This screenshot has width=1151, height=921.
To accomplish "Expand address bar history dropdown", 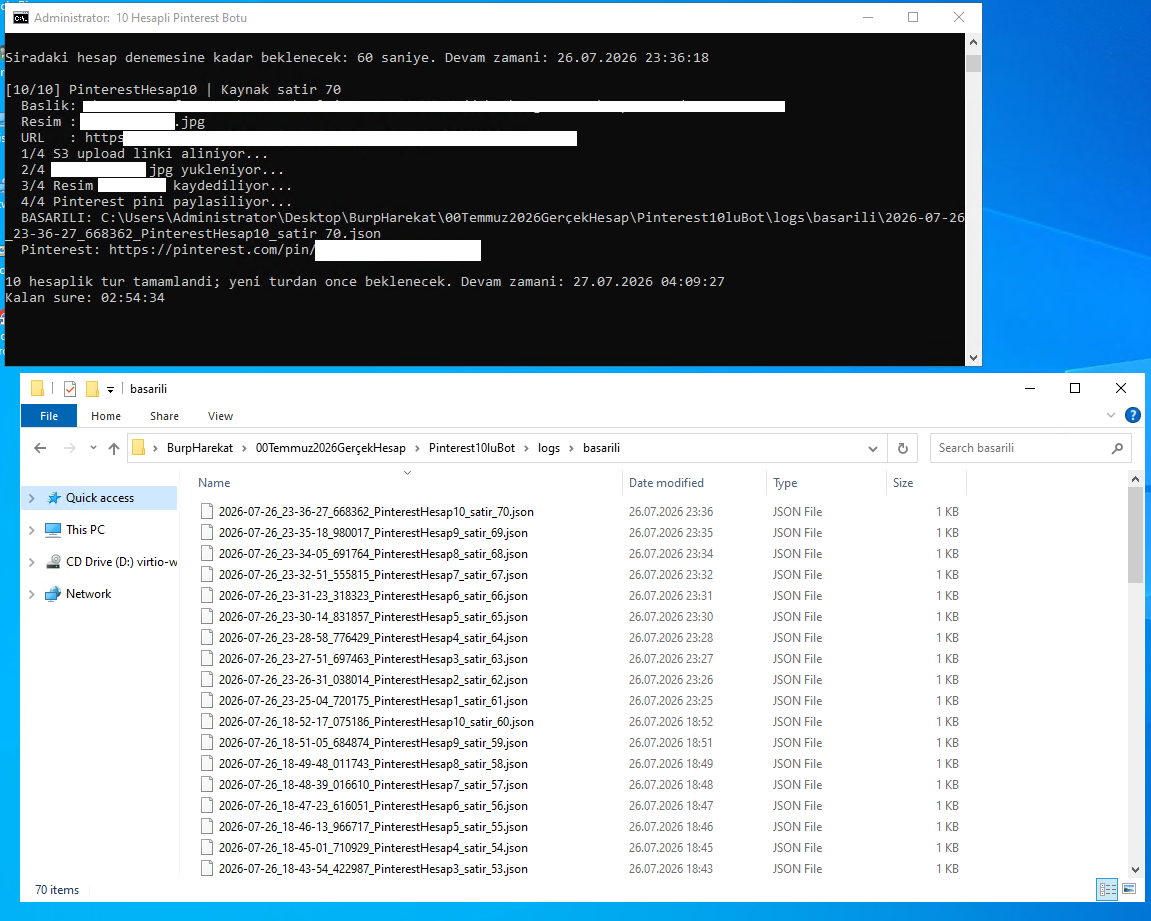I will click(873, 448).
